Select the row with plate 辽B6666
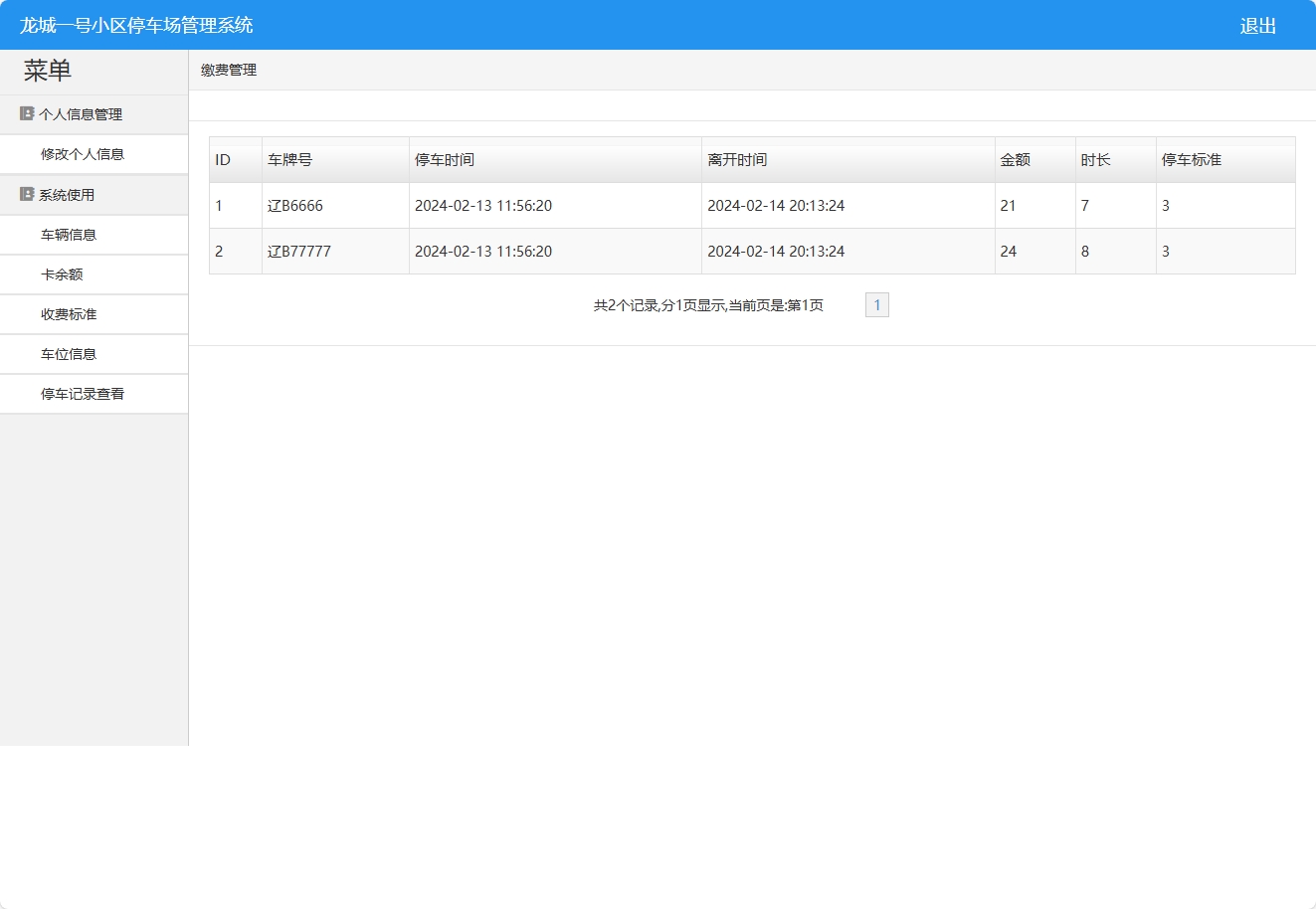Screen dimensions: 1316x909 [295, 206]
